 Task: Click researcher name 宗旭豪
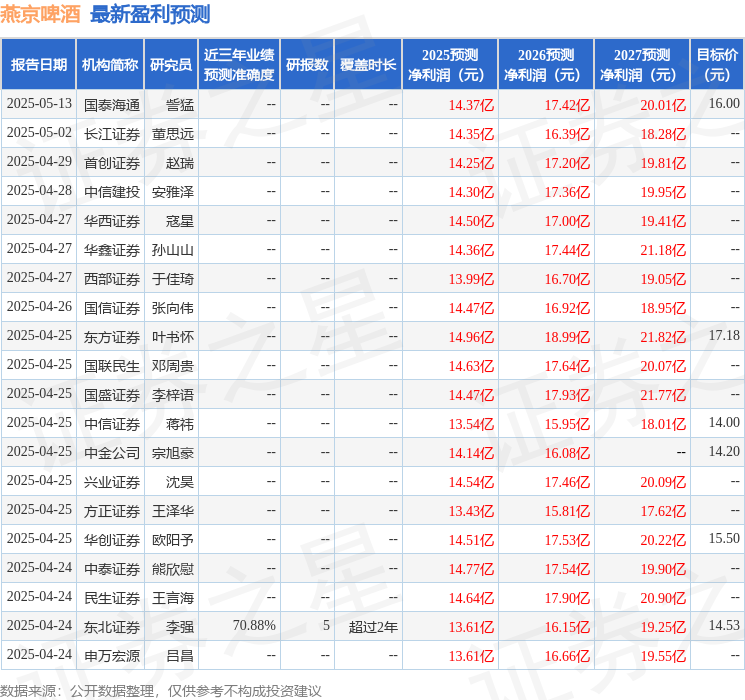(x=173, y=453)
